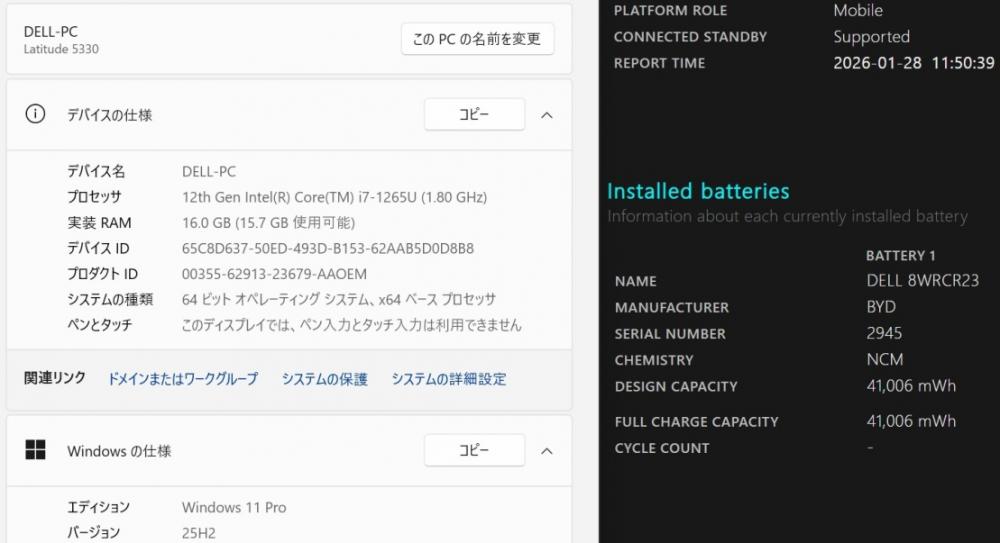
Task: Click processor value i7-1265U text
Action: [334, 197]
